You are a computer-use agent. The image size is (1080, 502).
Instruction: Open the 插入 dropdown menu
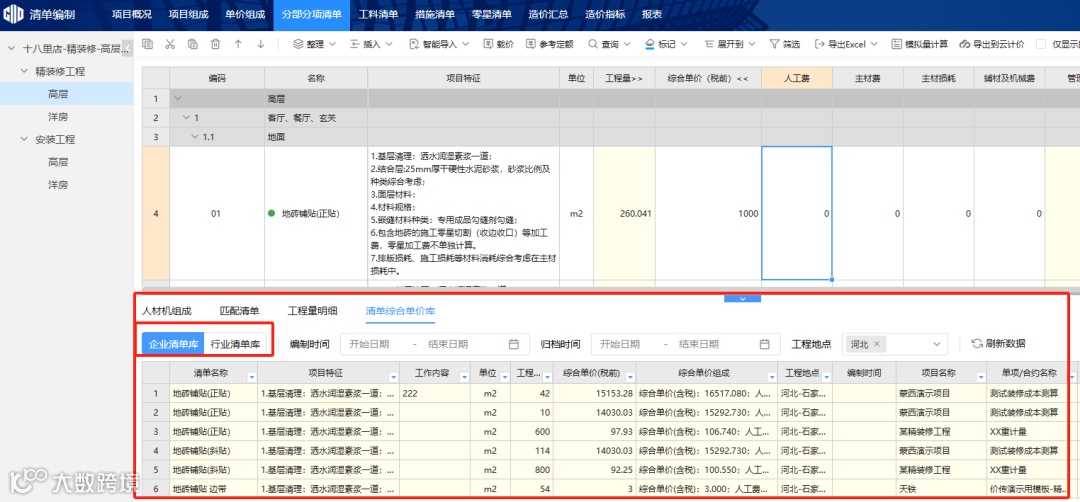[371, 44]
